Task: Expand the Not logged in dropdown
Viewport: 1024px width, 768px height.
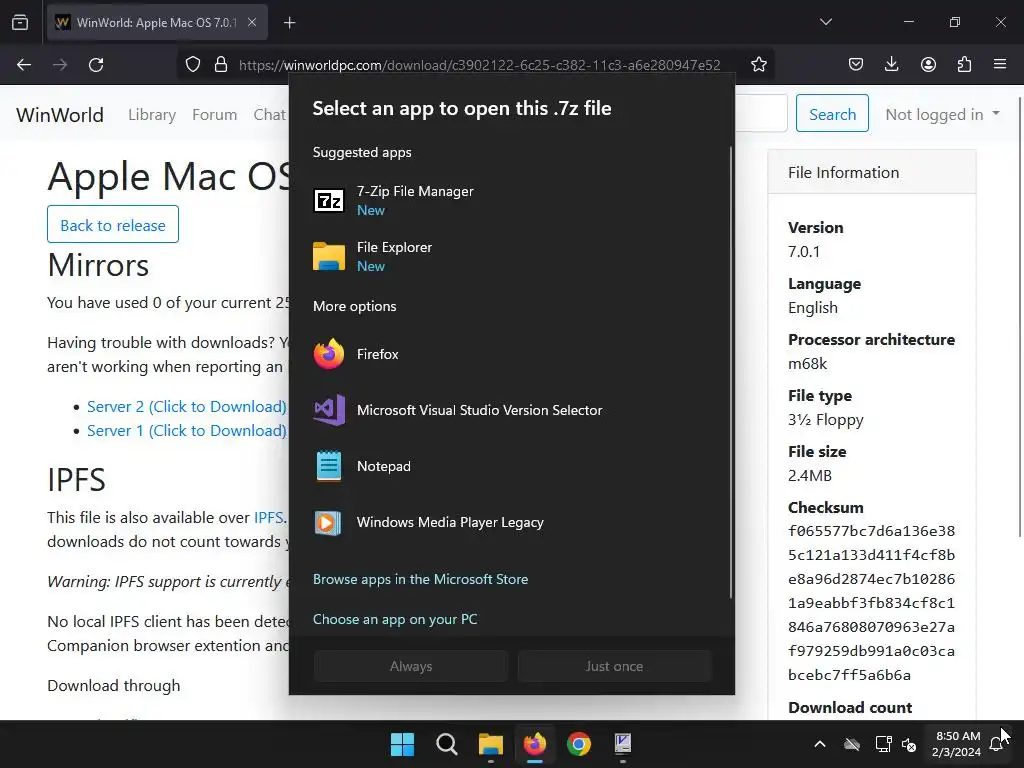Action: pyautogui.click(x=942, y=114)
